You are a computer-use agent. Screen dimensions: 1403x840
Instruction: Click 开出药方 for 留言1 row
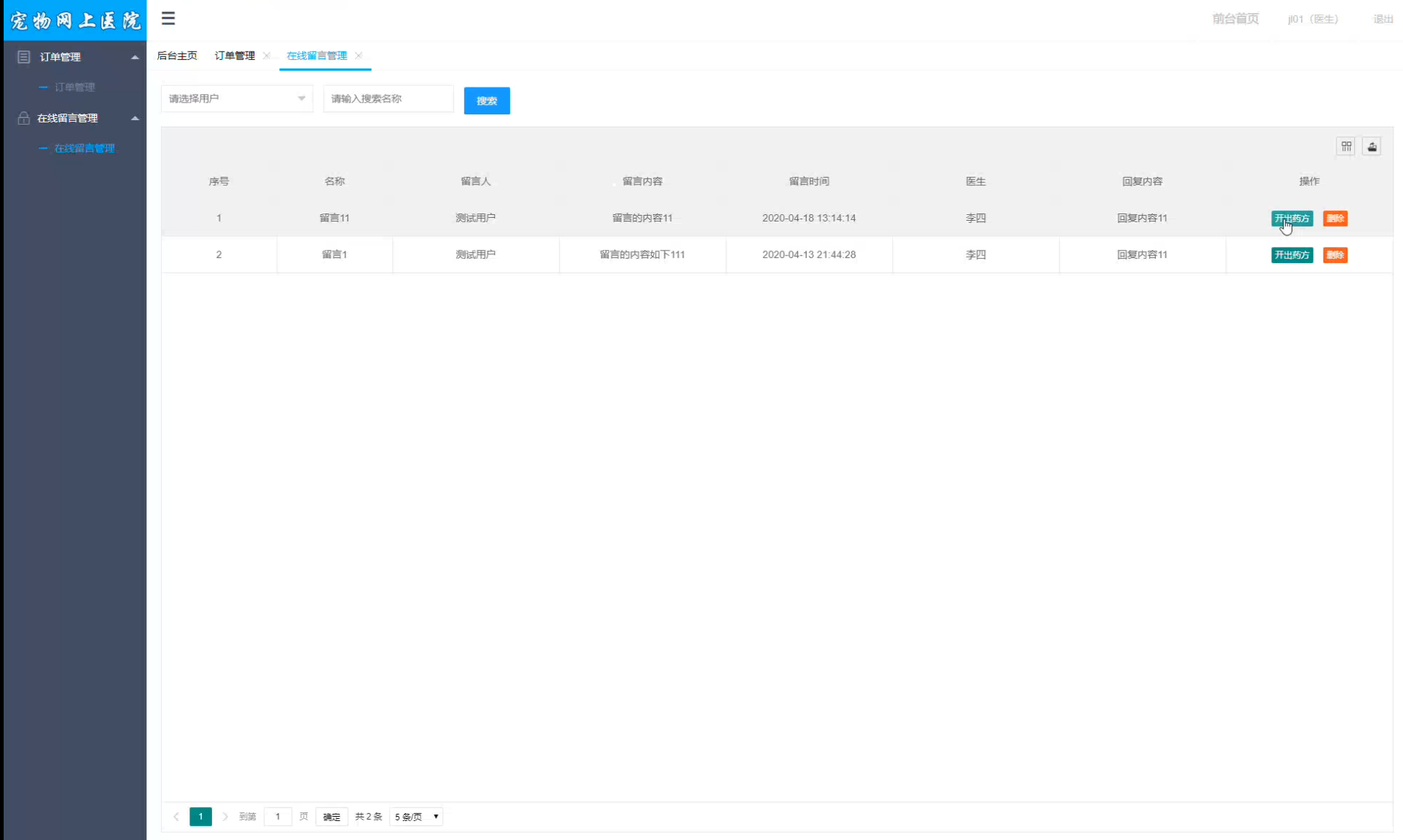tap(1291, 255)
